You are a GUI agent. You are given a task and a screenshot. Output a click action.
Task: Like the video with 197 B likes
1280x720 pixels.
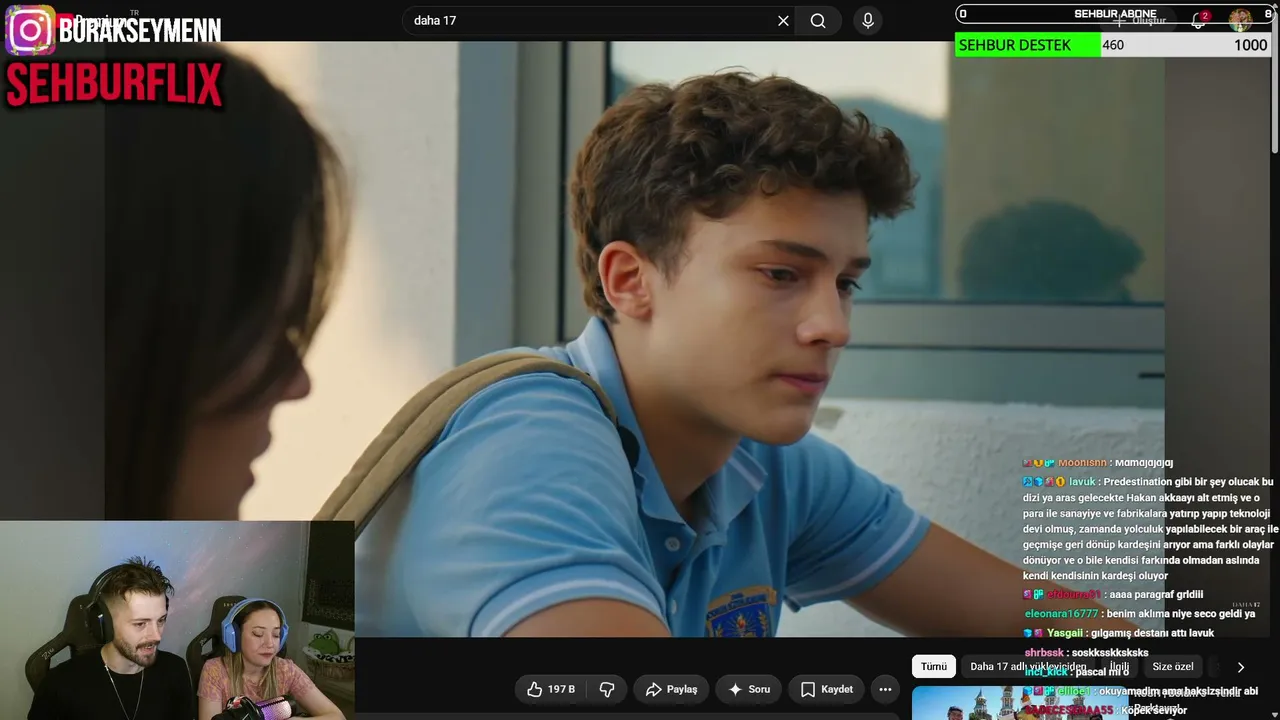pyautogui.click(x=551, y=689)
